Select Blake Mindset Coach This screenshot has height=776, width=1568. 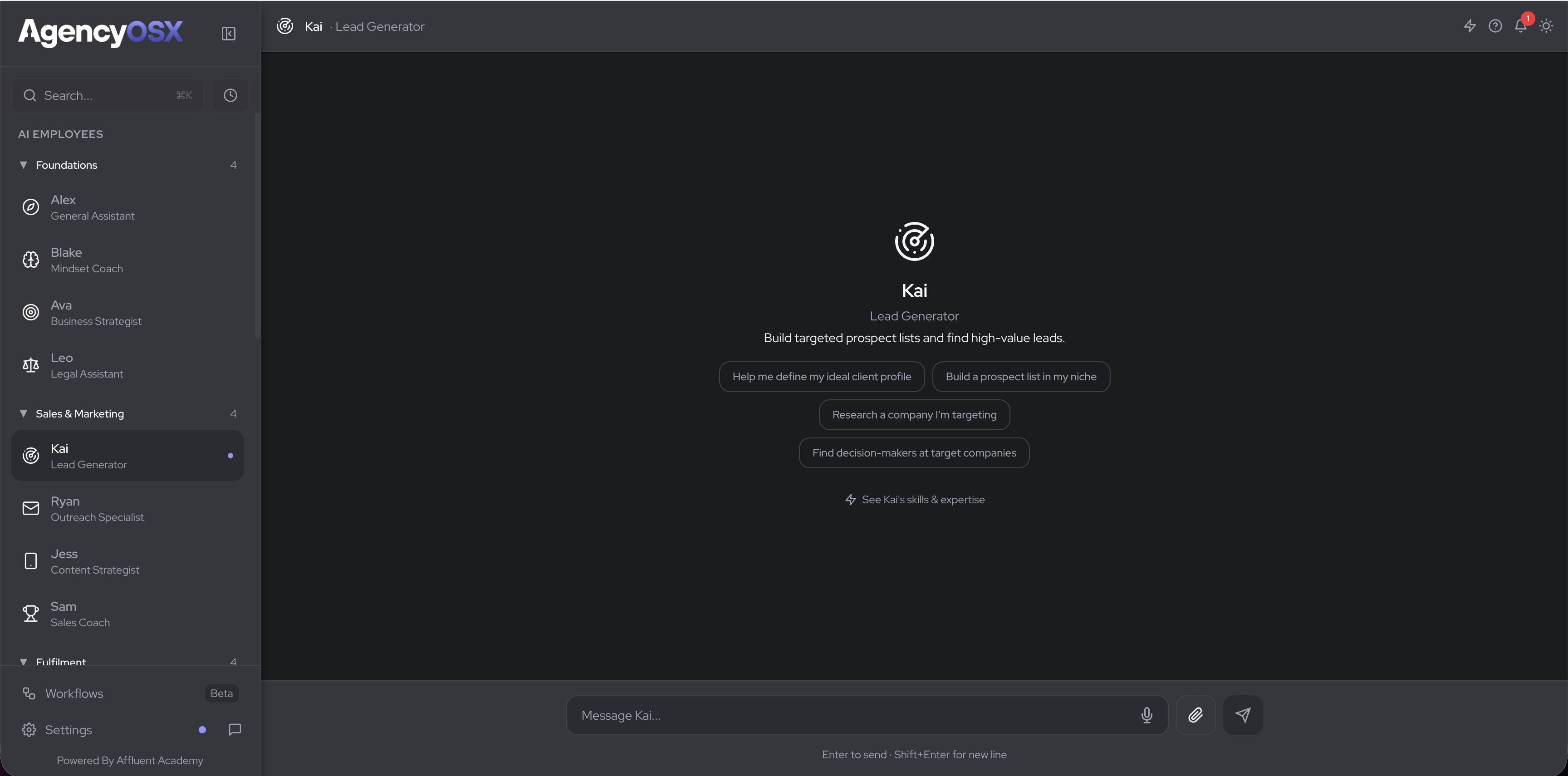coord(127,260)
